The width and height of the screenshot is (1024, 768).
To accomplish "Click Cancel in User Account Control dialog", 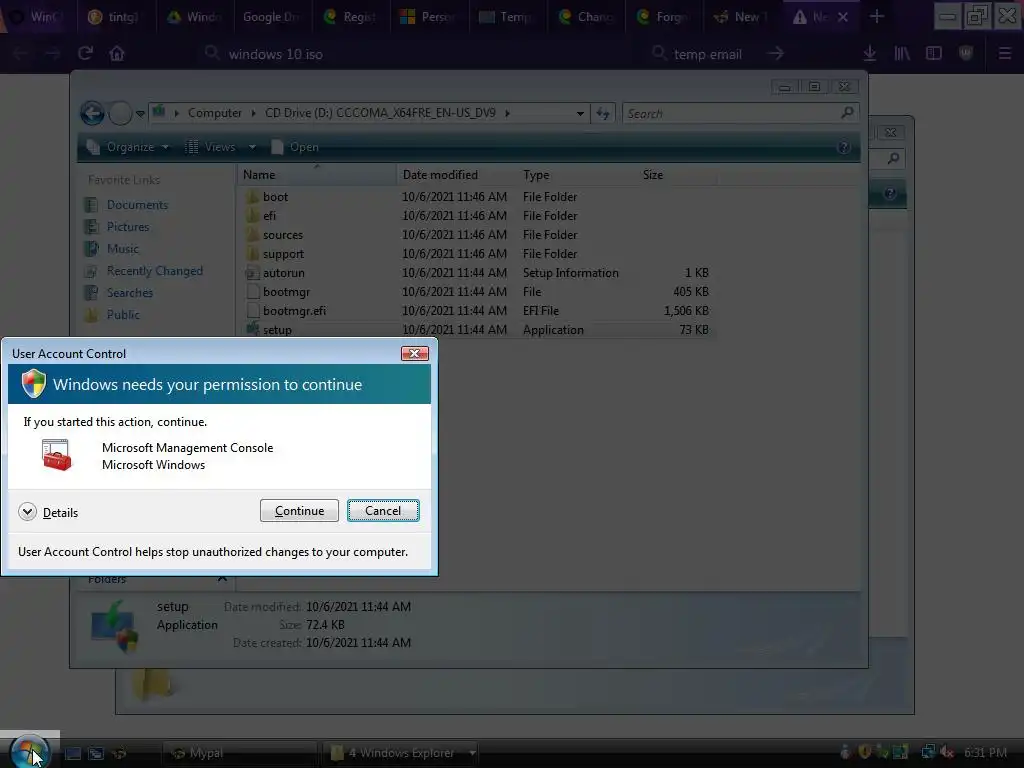I will tap(383, 511).
